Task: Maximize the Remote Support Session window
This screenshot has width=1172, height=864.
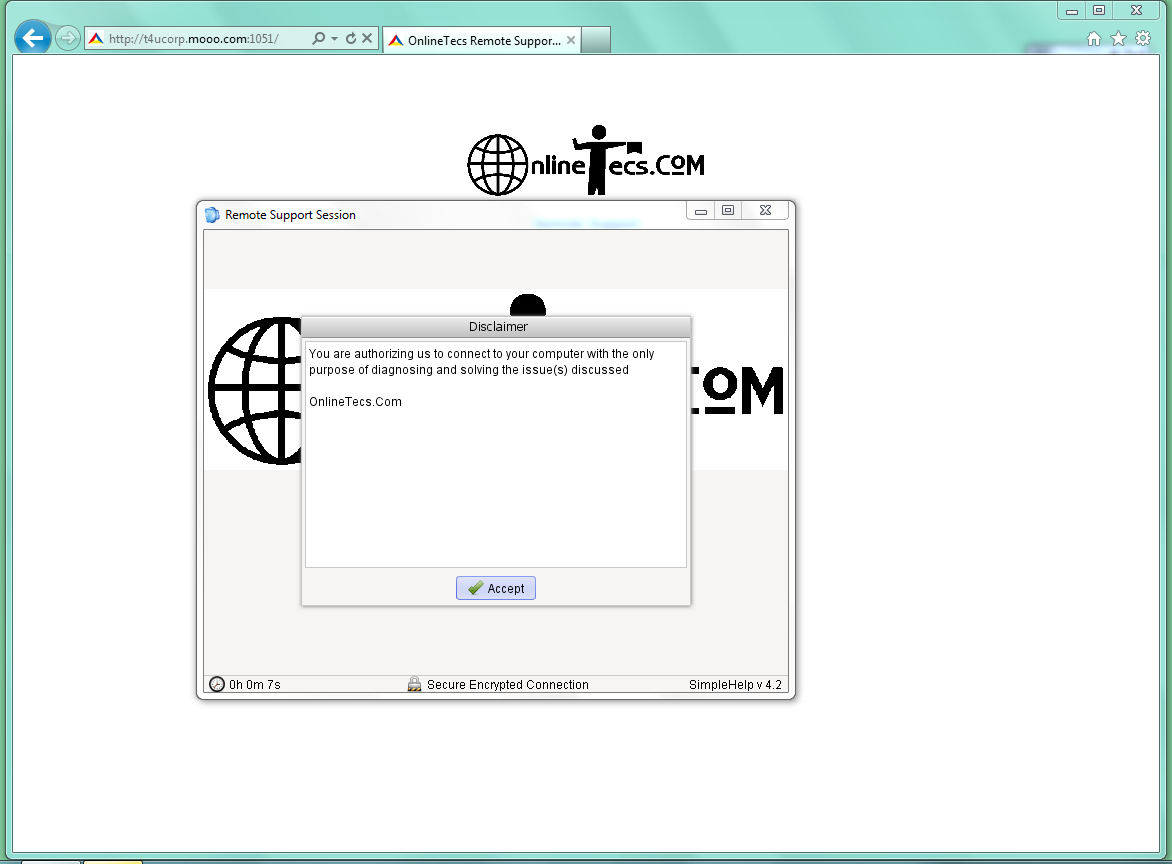Action: coord(727,211)
